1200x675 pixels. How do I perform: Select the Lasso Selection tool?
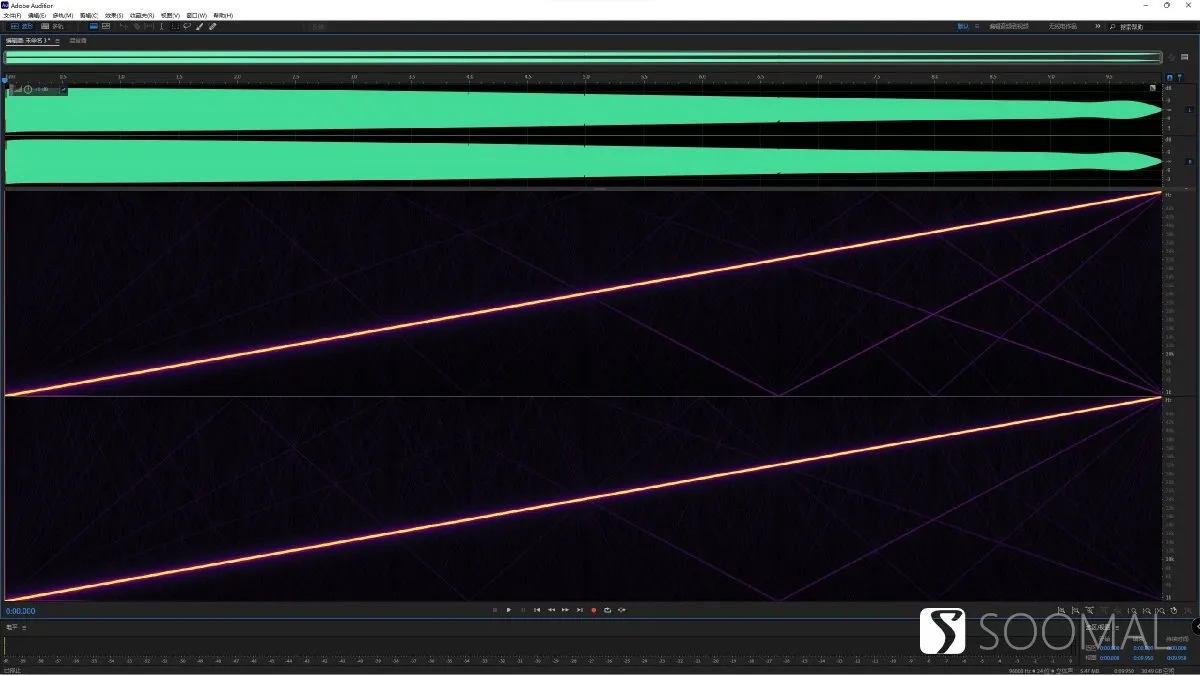(187, 26)
